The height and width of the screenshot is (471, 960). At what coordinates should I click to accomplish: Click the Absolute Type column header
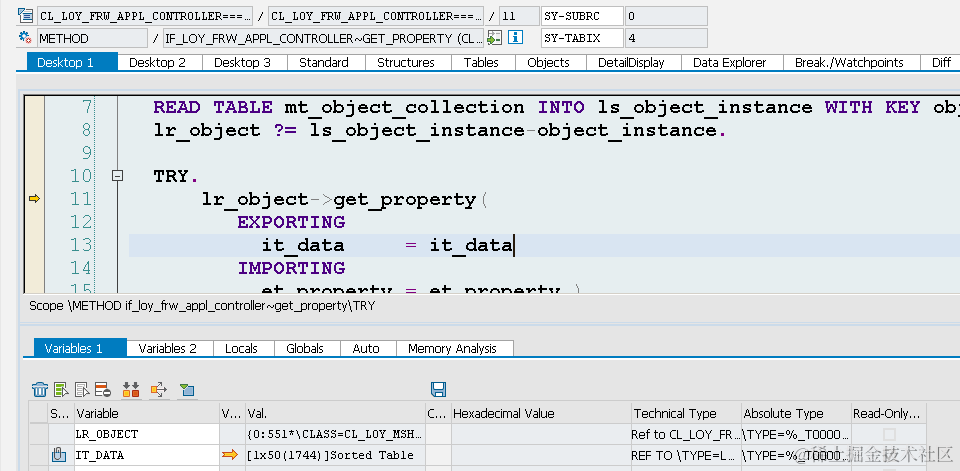pyautogui.click(x=796, y=413)
